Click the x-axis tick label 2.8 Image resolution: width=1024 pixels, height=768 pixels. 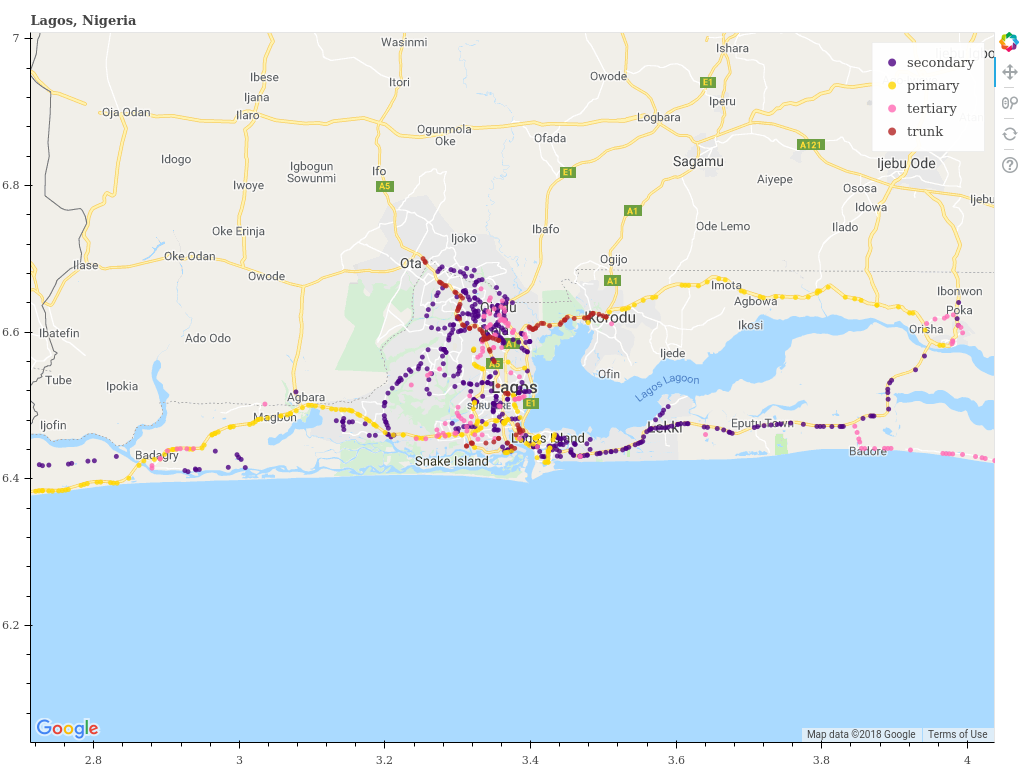[x=93, y=760]
